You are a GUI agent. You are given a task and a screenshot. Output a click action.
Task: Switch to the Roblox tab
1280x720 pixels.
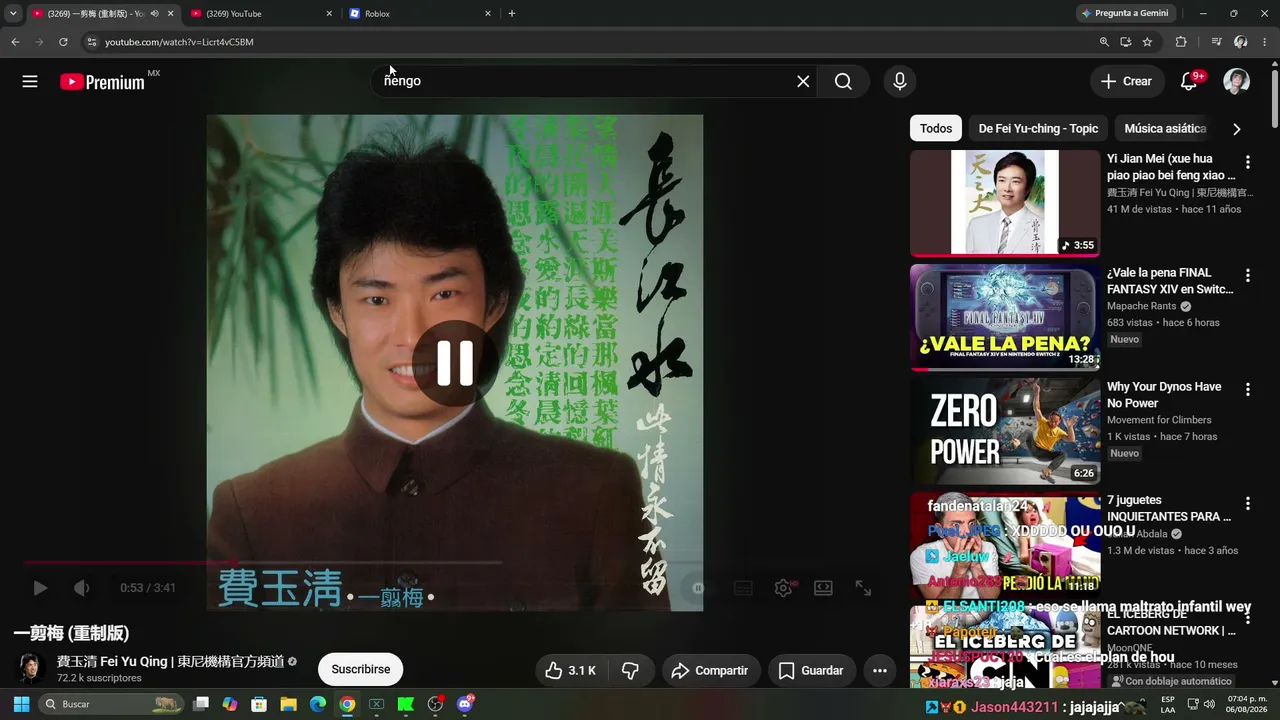click(x=420, y=14)
